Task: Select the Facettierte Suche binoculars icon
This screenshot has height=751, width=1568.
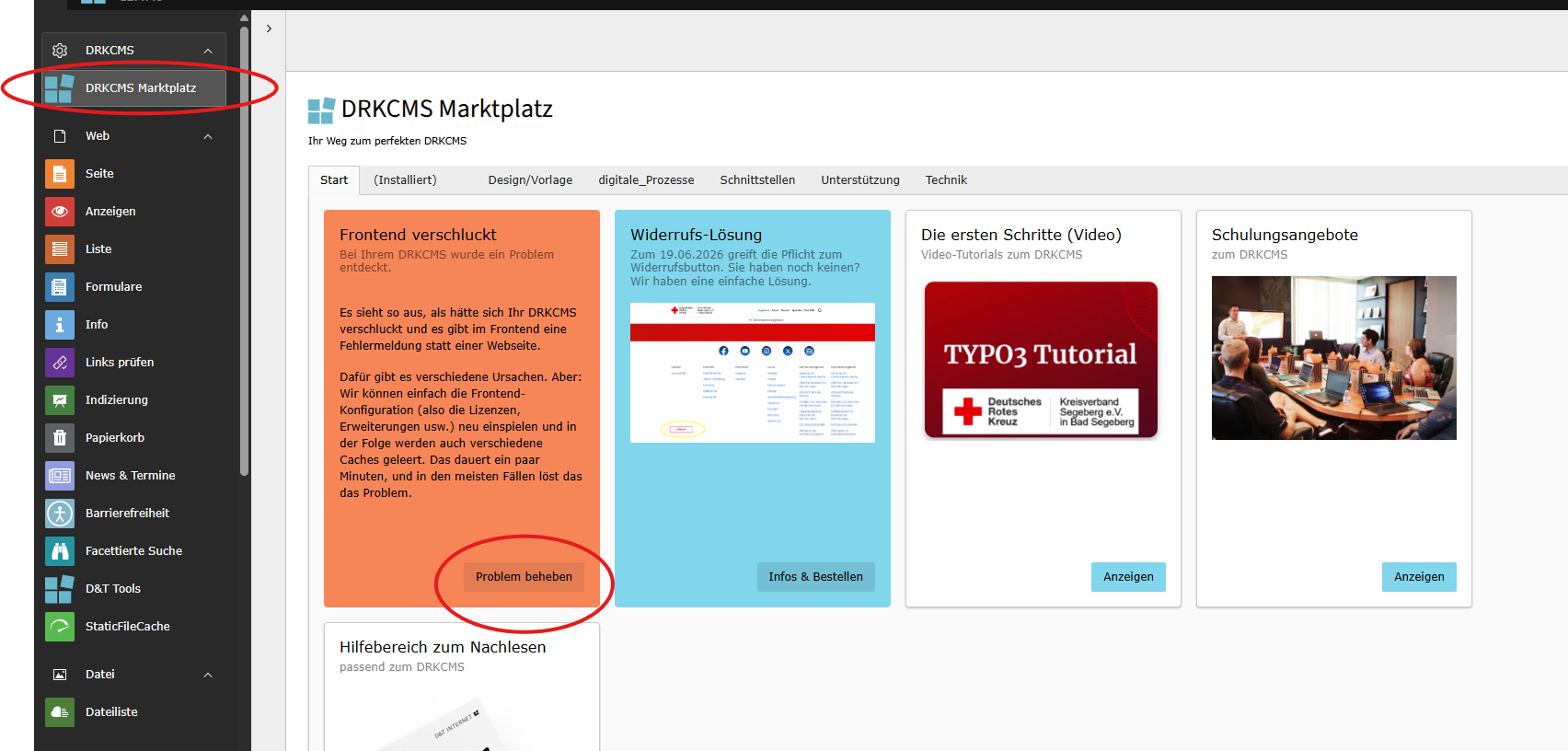Action: pos(60,551)
